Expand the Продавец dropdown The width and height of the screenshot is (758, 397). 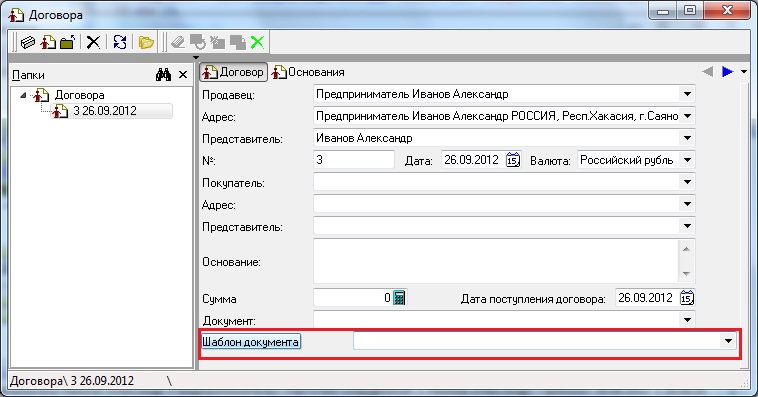(x=687, y=94)
